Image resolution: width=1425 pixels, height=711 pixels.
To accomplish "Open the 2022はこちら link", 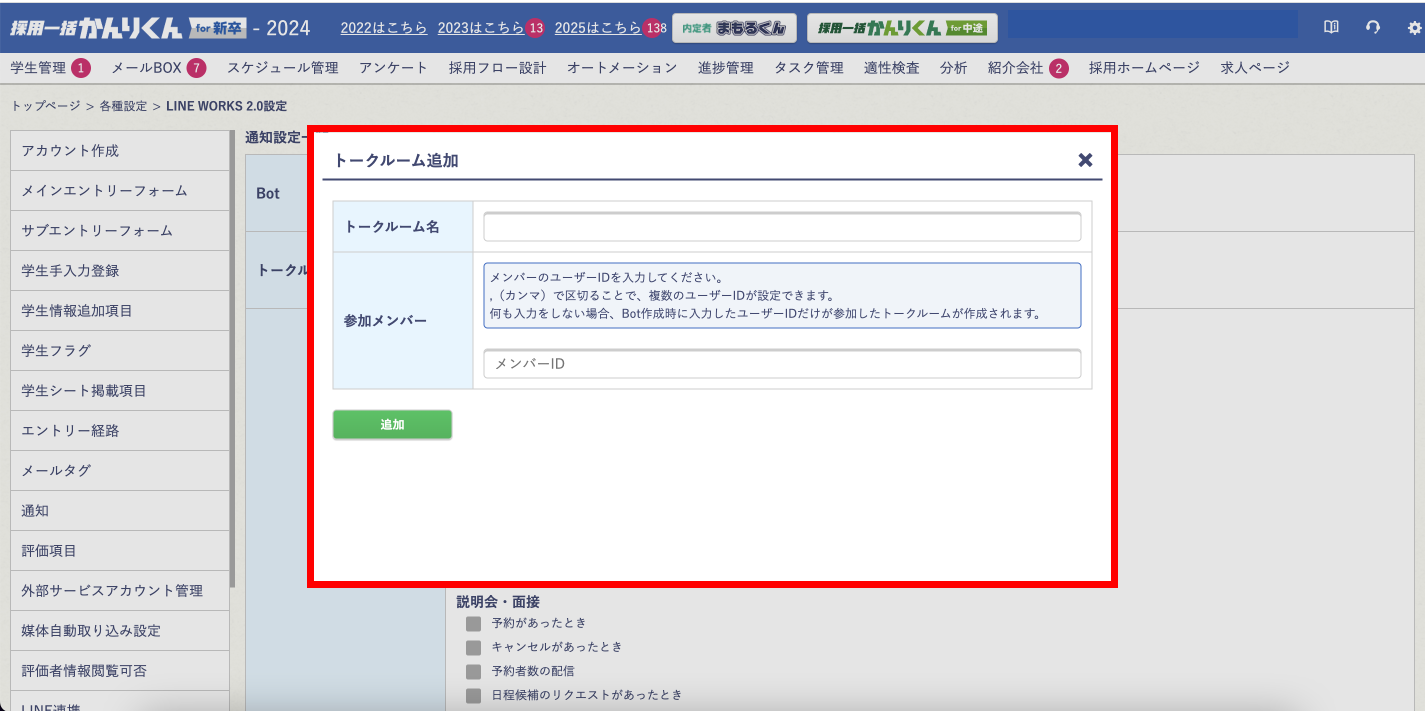I will pos(383,28).
